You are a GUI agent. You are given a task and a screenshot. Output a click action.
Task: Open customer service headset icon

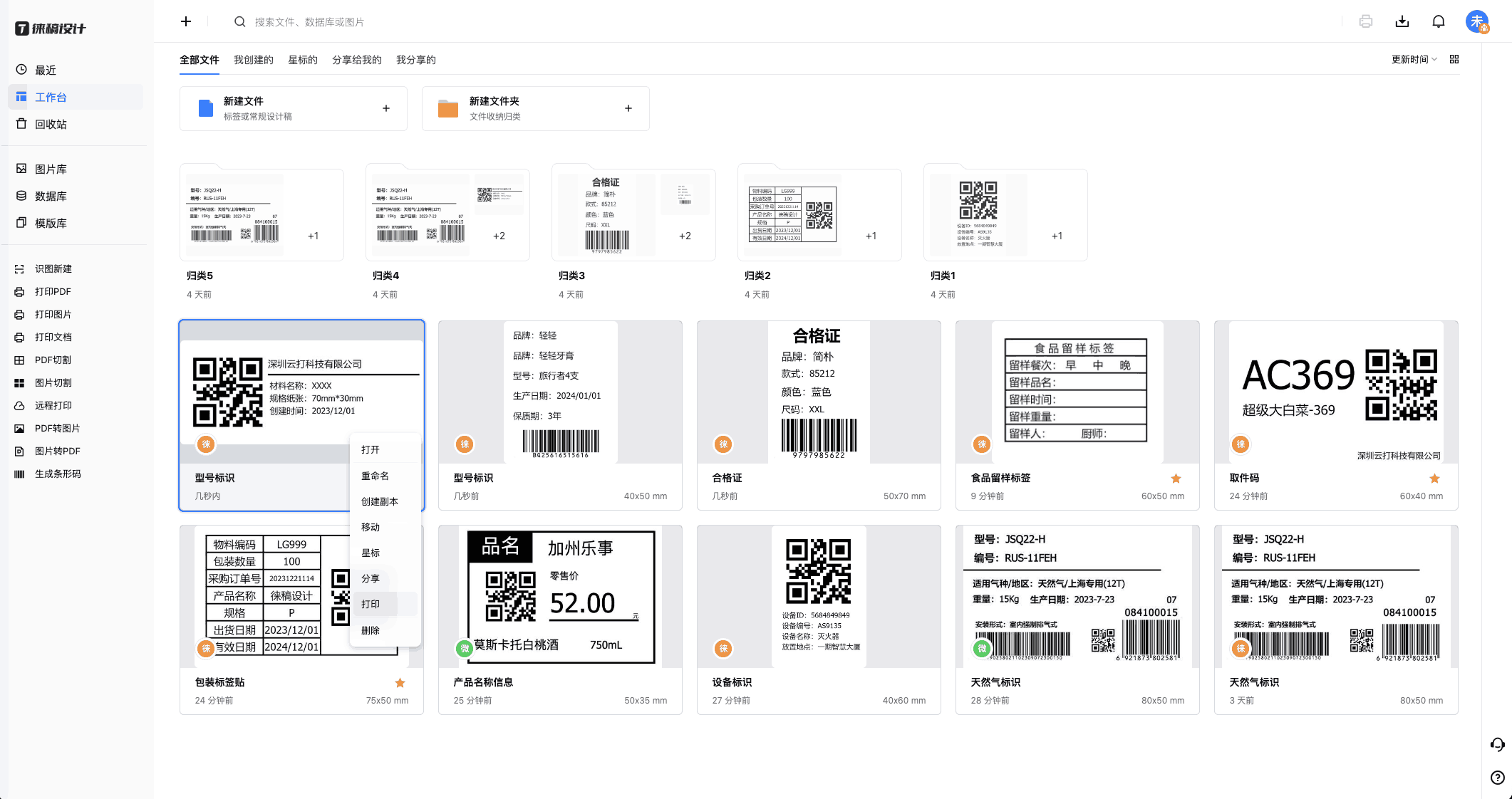click(1497, 745)
